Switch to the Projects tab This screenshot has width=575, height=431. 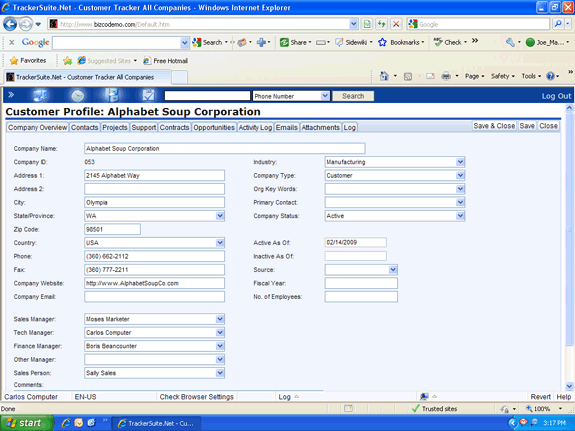114,127
